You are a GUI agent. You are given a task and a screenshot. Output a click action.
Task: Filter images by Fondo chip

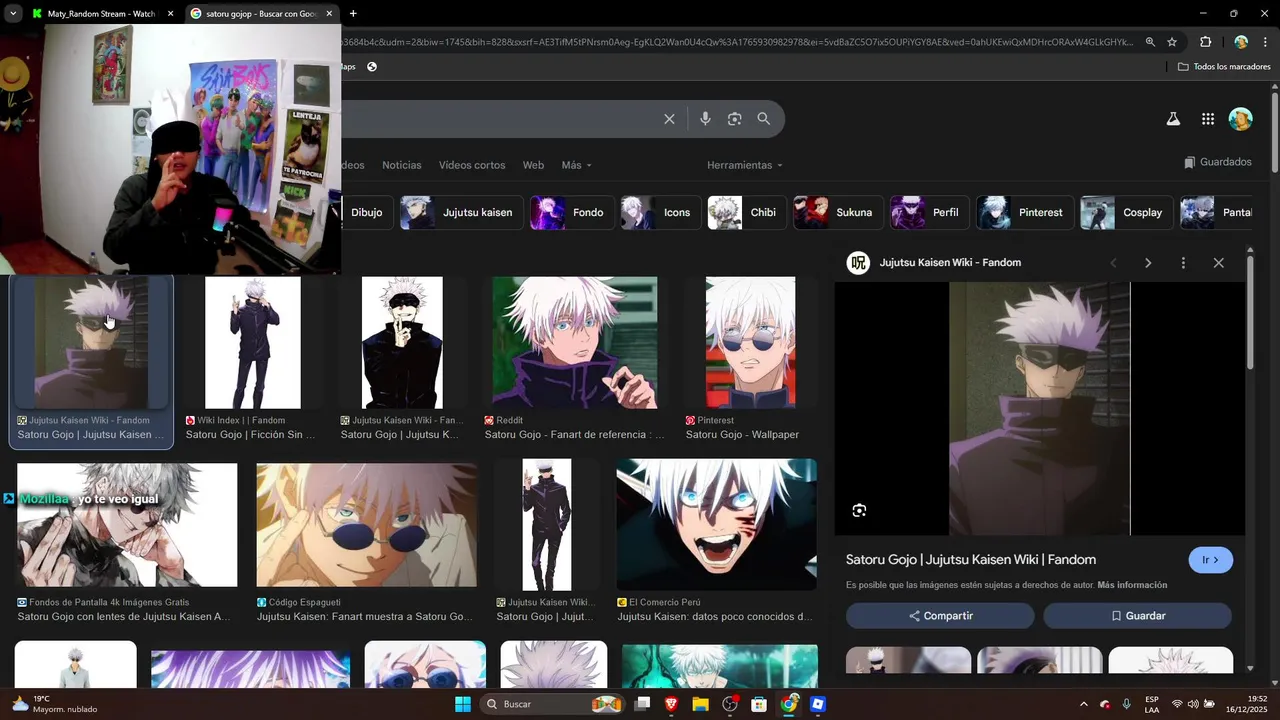click(571, 212)
